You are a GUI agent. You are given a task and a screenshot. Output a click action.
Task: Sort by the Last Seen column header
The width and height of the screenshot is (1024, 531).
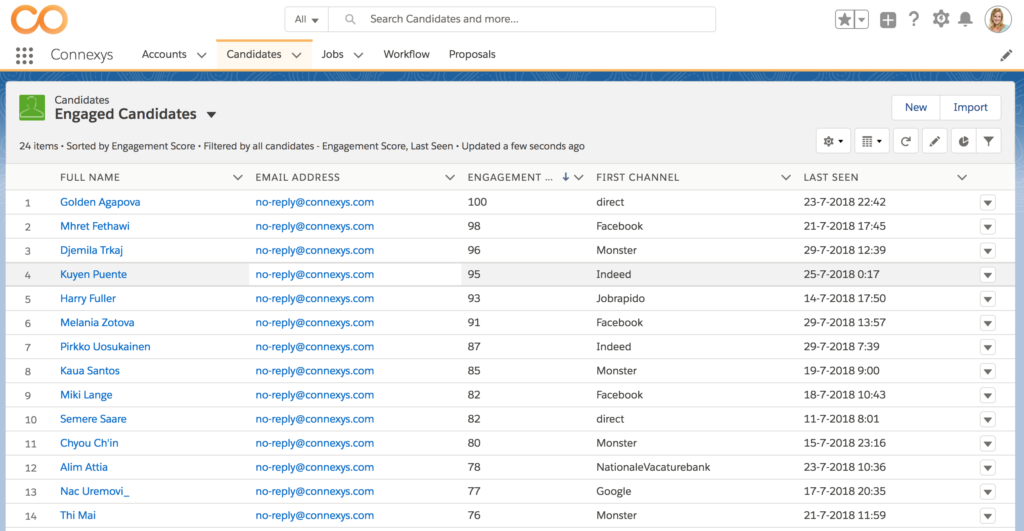(x=831, y=178)
